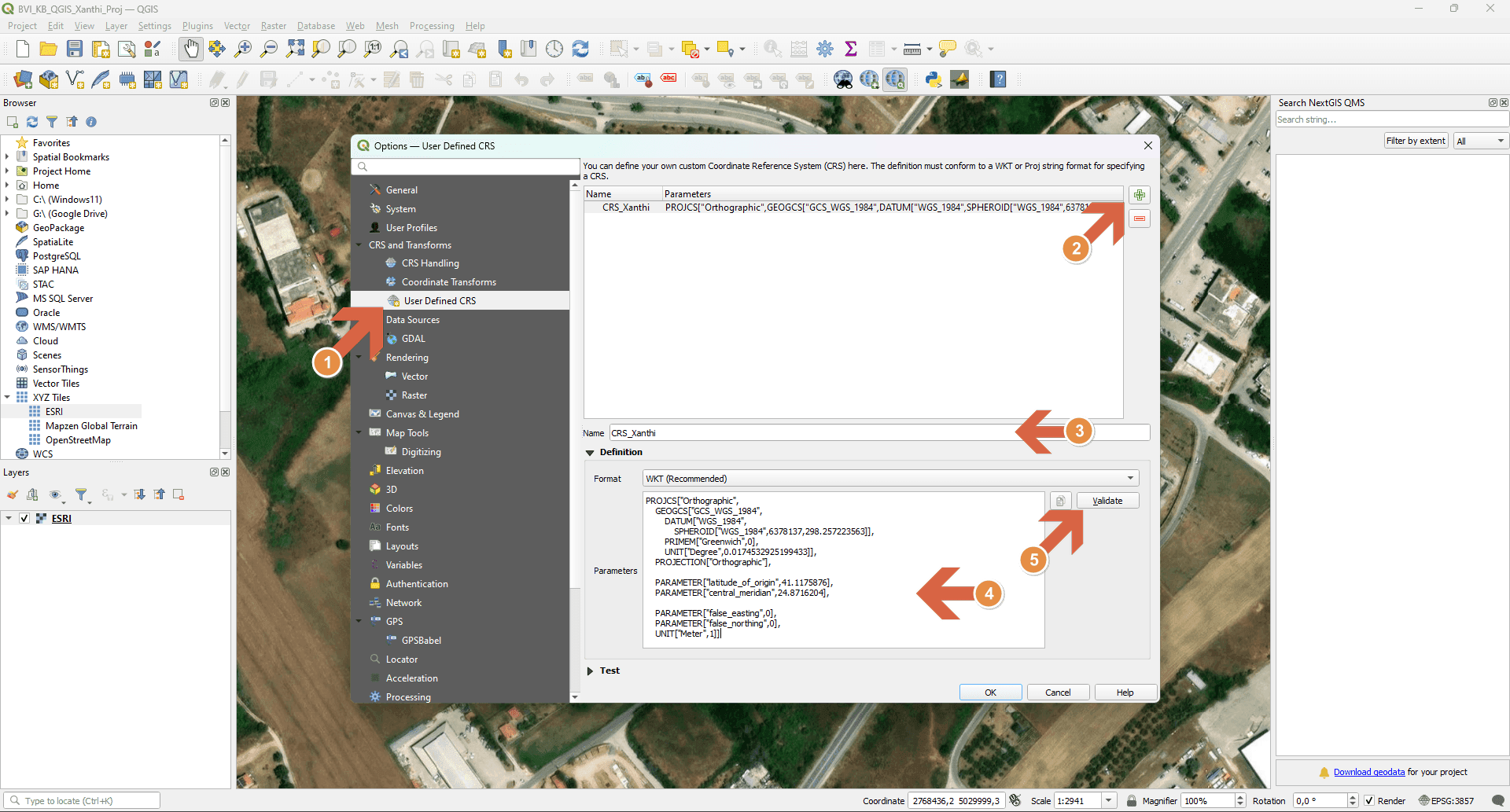Open Temporal Controller clock icon
This screenshot has height=812, width=1510.
[x=554, y=49]
